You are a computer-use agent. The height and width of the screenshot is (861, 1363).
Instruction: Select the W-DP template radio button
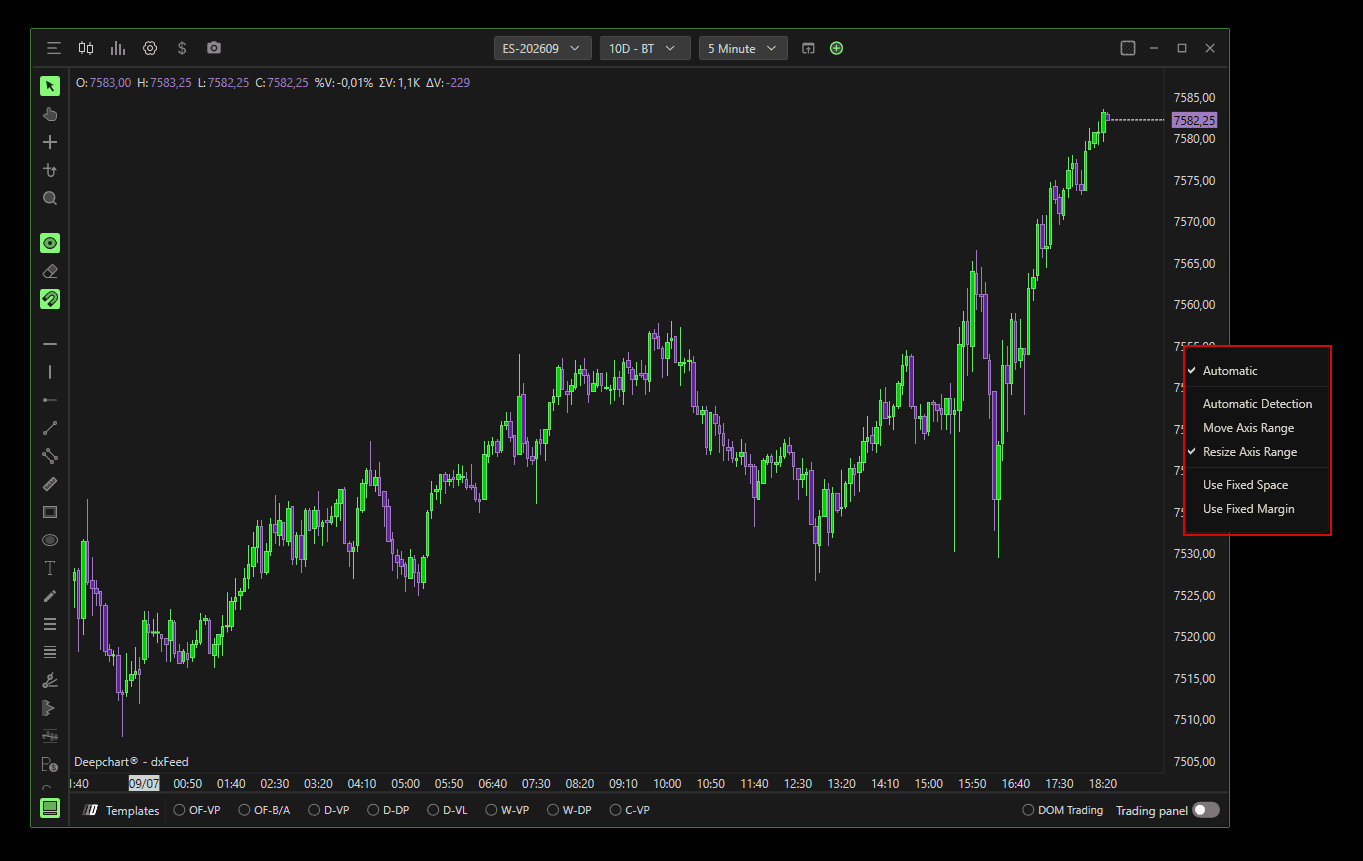[x=553, y=810]
